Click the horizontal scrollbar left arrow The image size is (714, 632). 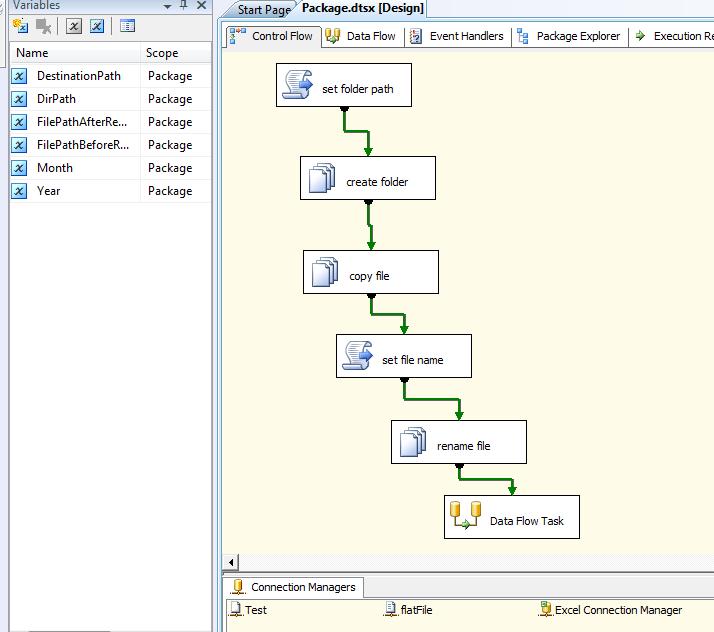[x=232, y=562]
